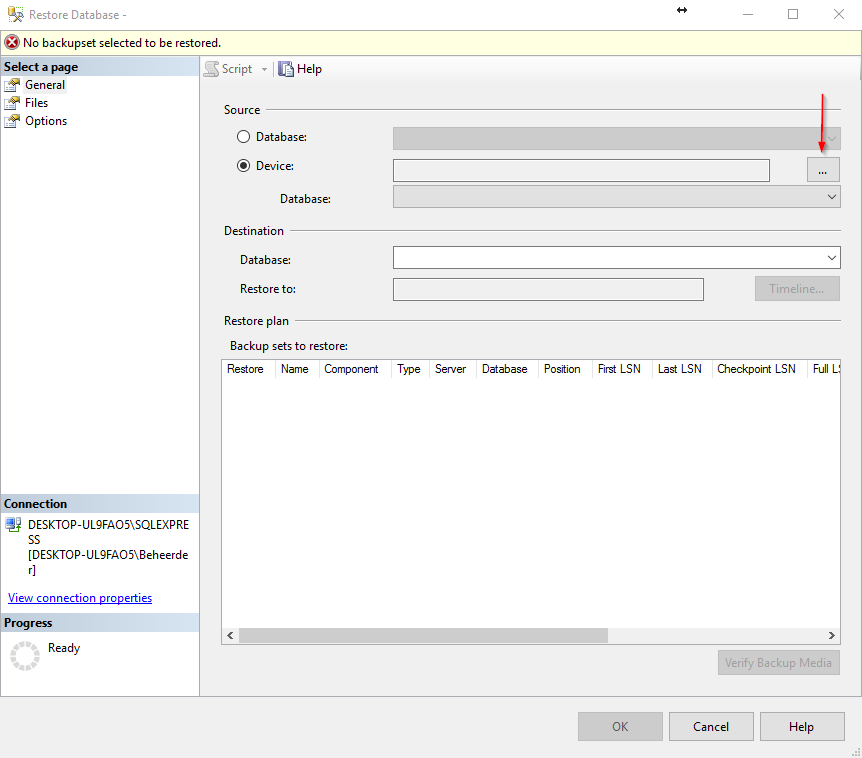Open the Destination Database combo box
Image resolution: width=862 pixels, height=758 pixels.
(x=616, y=257)
